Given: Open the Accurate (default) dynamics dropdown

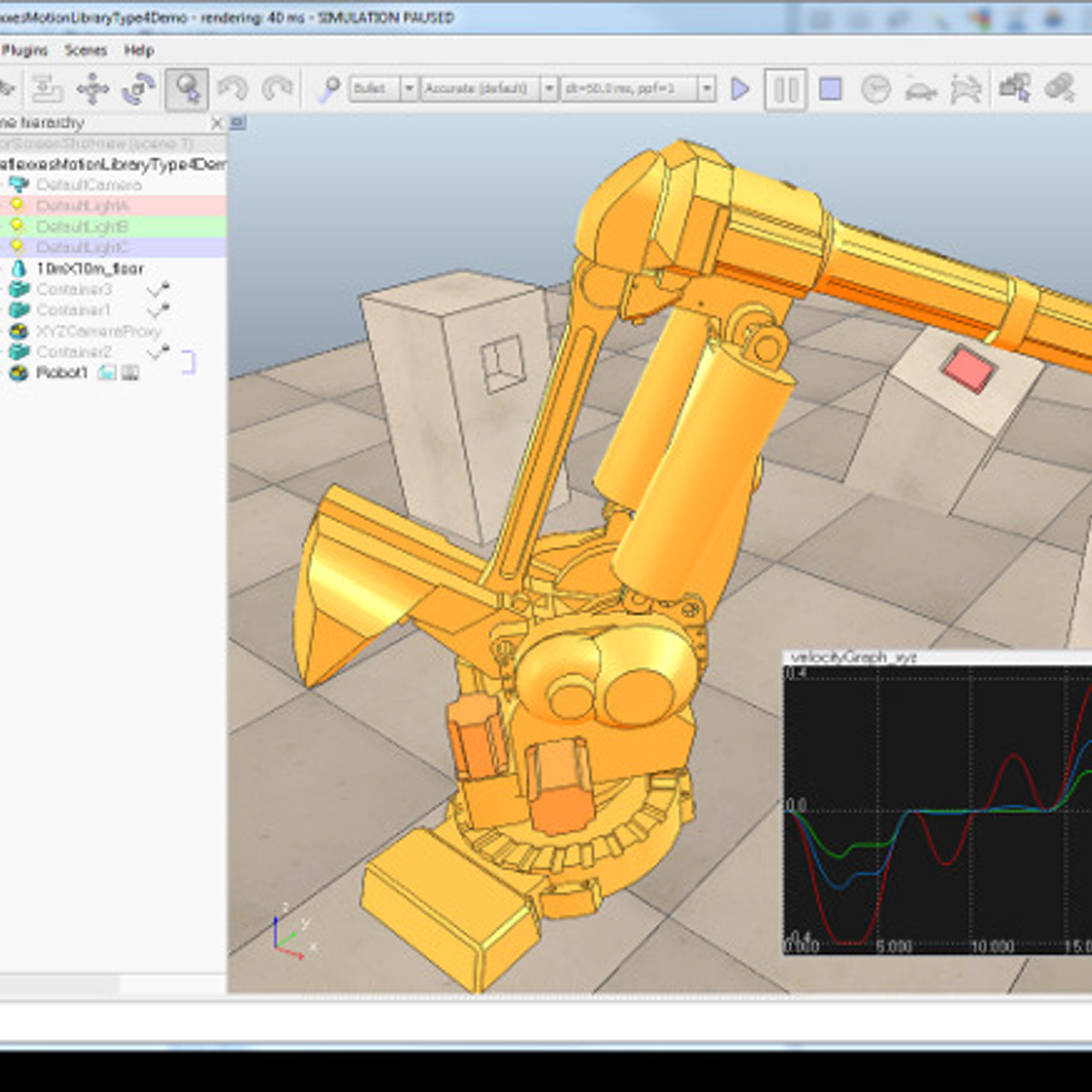Looking at the screenshot, I should pyautogui.click(x=549, y=89).
